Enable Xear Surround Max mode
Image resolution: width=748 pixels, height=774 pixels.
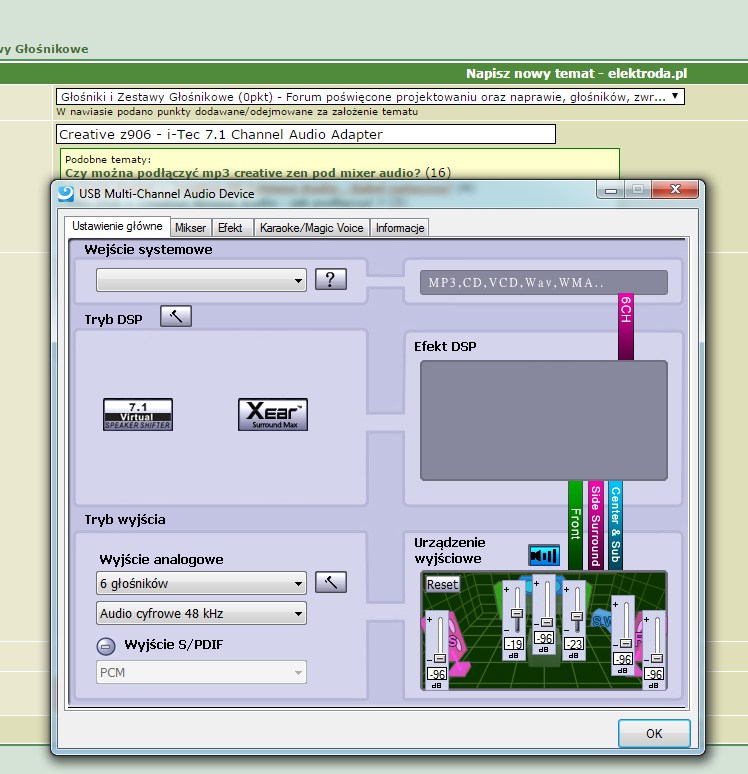[x=273, y=415]
